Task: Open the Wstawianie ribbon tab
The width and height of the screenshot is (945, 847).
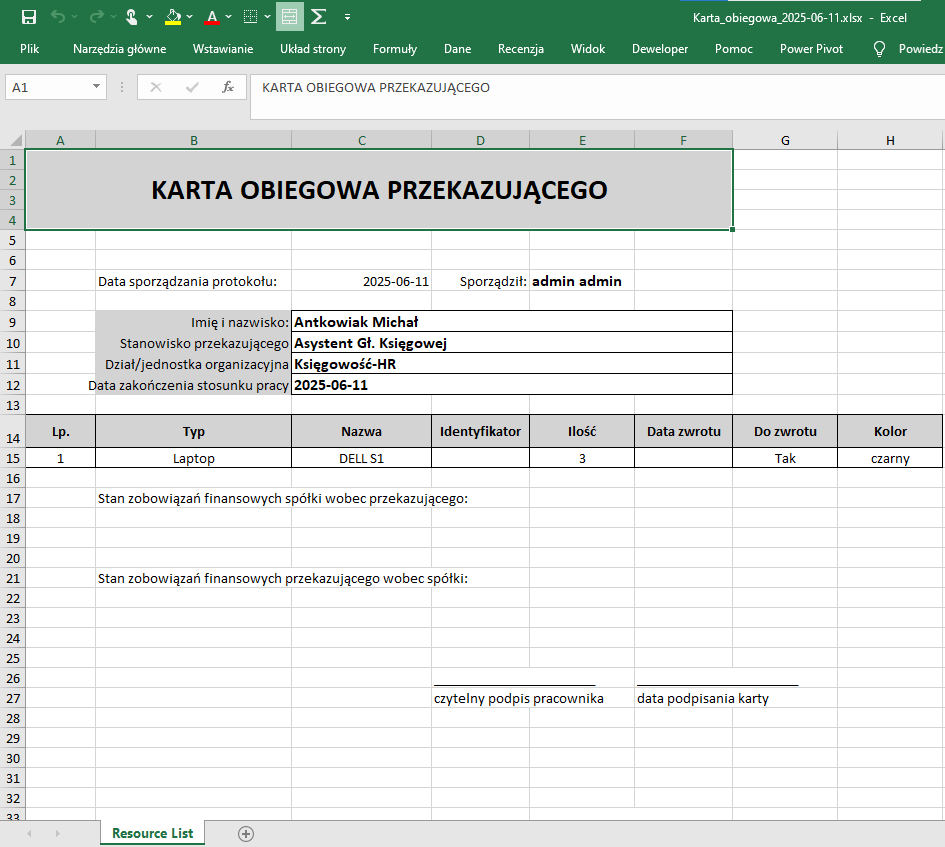Action: (x=223, y=49)
